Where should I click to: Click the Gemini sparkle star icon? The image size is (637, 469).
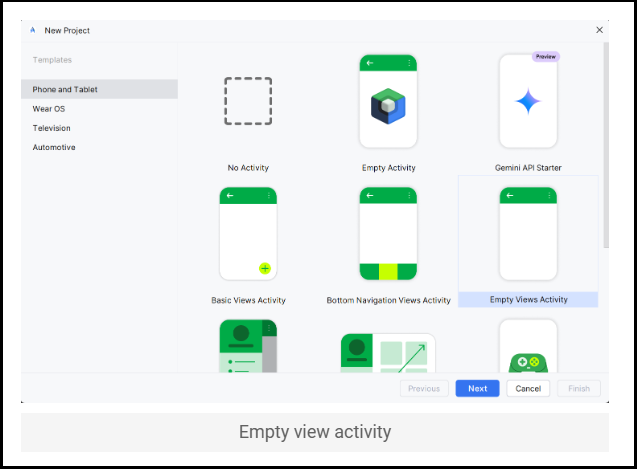click(x=528, y=101)
